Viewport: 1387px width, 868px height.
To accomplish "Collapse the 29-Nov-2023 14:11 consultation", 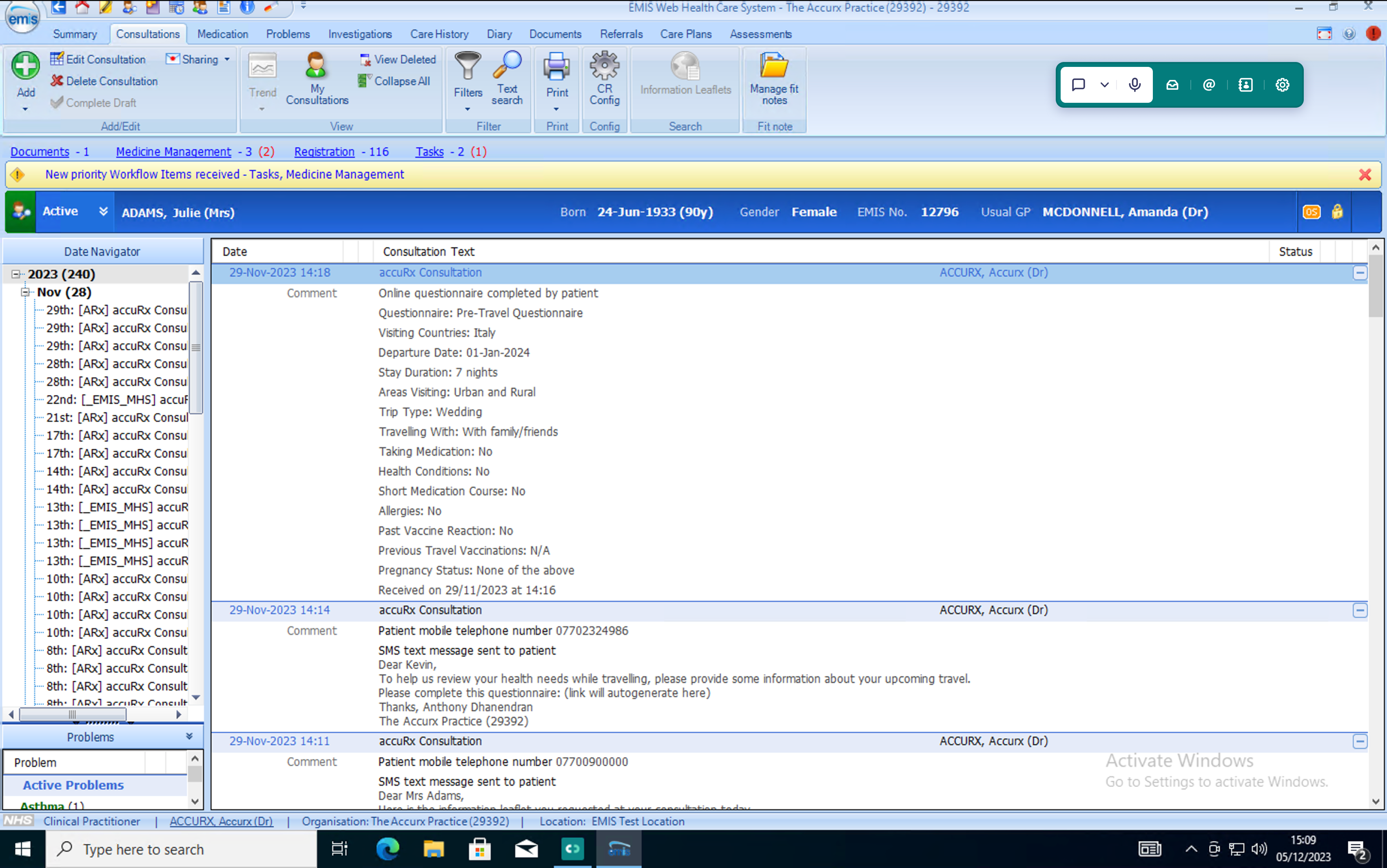I will (x=1360, y=741).
